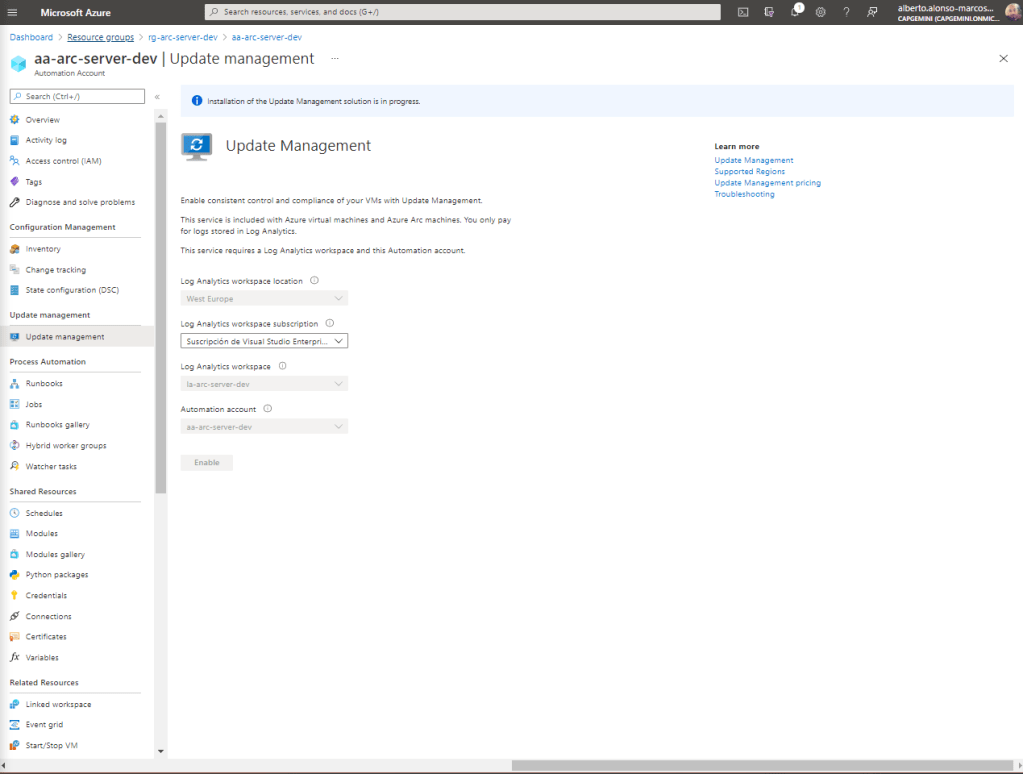Click the info icon beside Automation account
Screen dimensions: 1023x774
[x=268, y=409]
